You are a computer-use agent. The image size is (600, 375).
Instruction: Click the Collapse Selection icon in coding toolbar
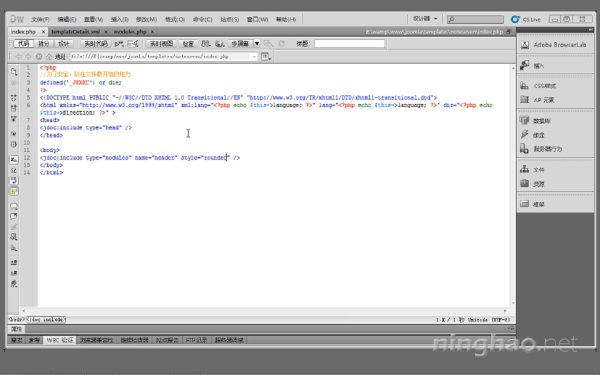[14, 108]
